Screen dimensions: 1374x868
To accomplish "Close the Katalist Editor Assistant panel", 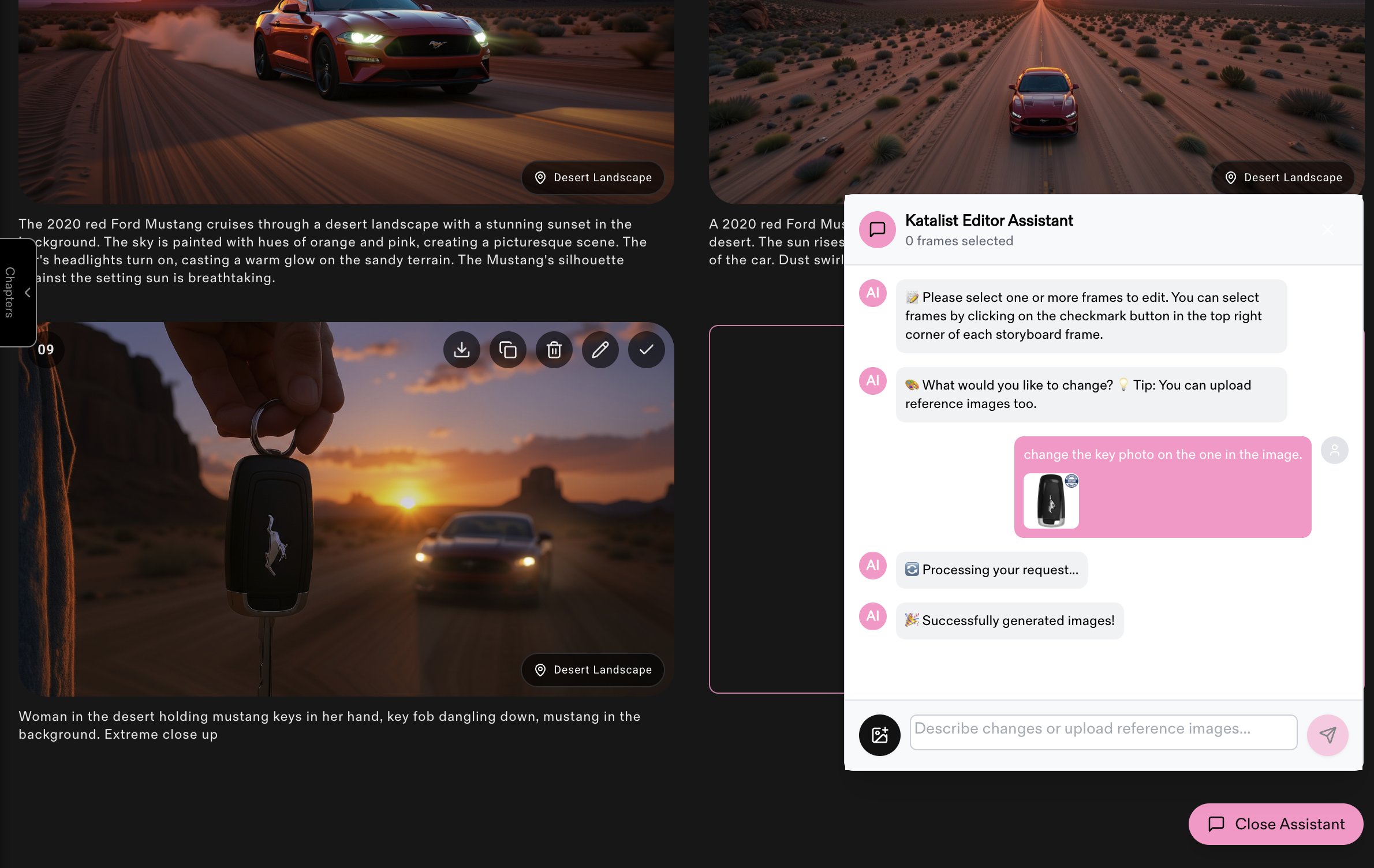I will pos(1327,230).
